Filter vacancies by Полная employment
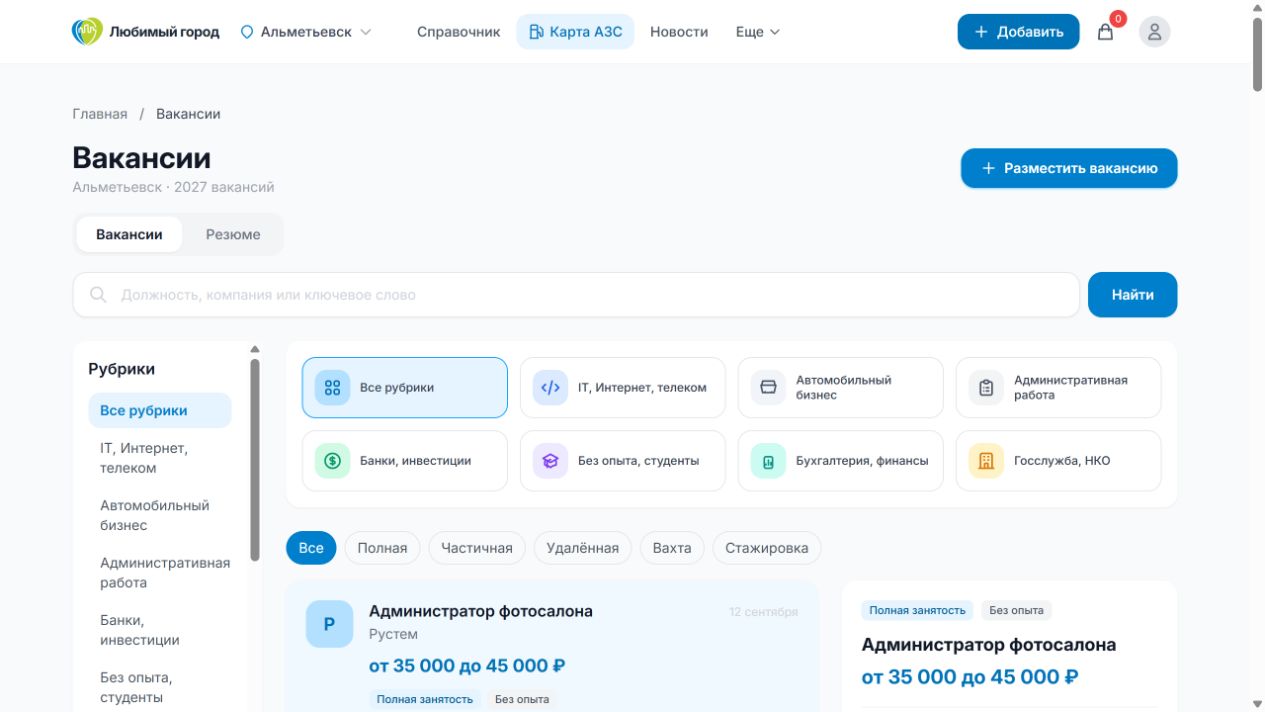This screenshot has height=712, width=1265. 382,548
